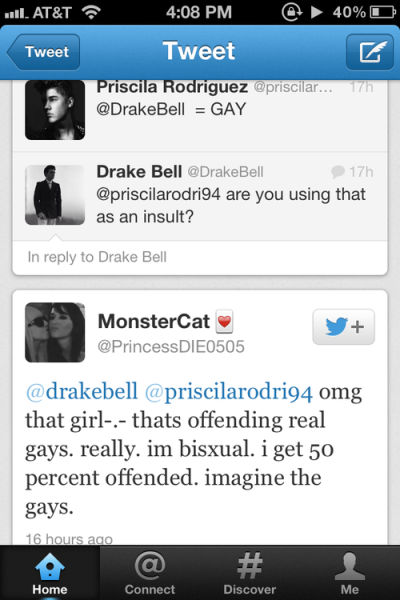Open Drake Bell's reply tweet
400x600 pixels.
(200, 196)
